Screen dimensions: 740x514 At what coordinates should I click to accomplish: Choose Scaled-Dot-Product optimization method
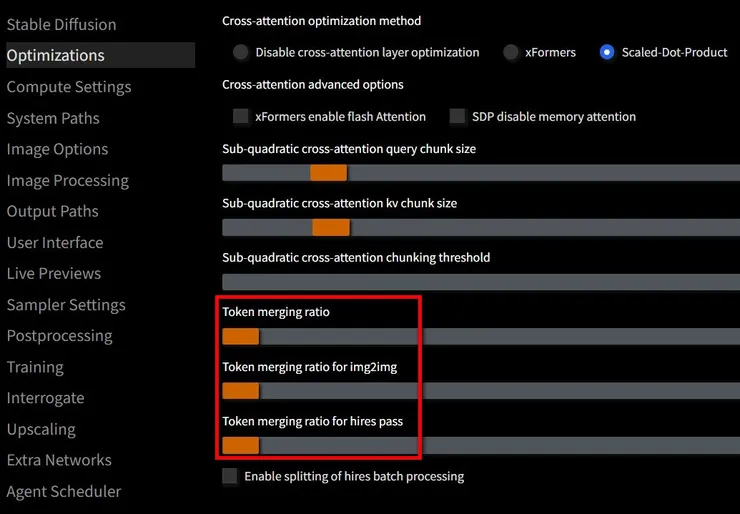click(607, 52)
